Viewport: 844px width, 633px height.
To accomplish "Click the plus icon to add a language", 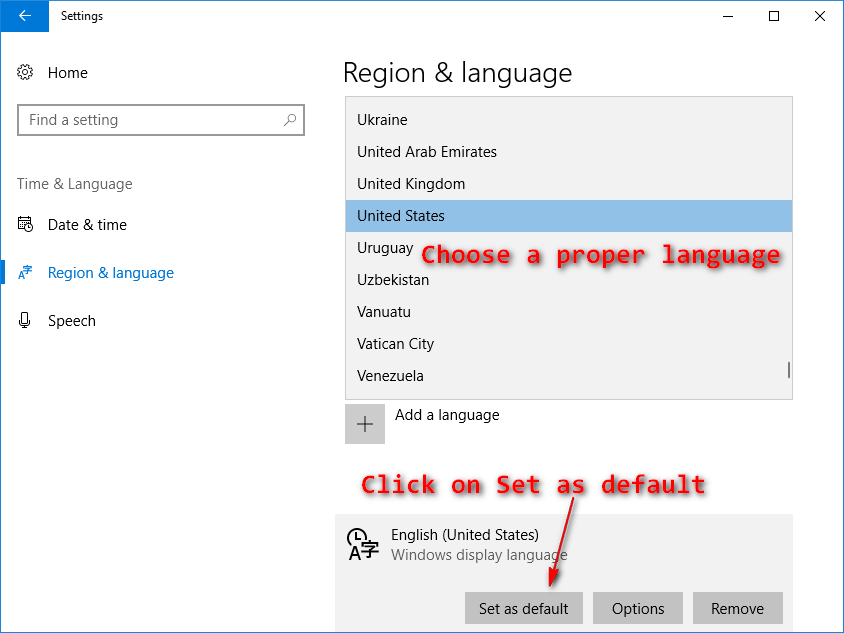I will (x=364, y=424).
